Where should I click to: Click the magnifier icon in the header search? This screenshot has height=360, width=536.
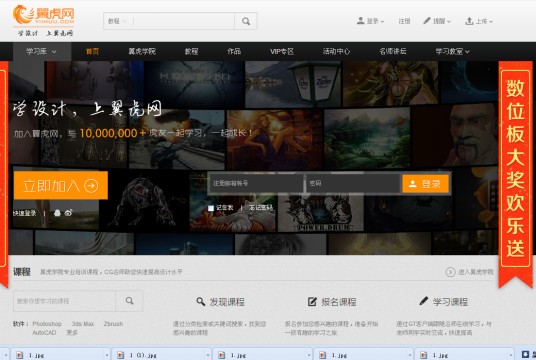[x=246, y=21]
